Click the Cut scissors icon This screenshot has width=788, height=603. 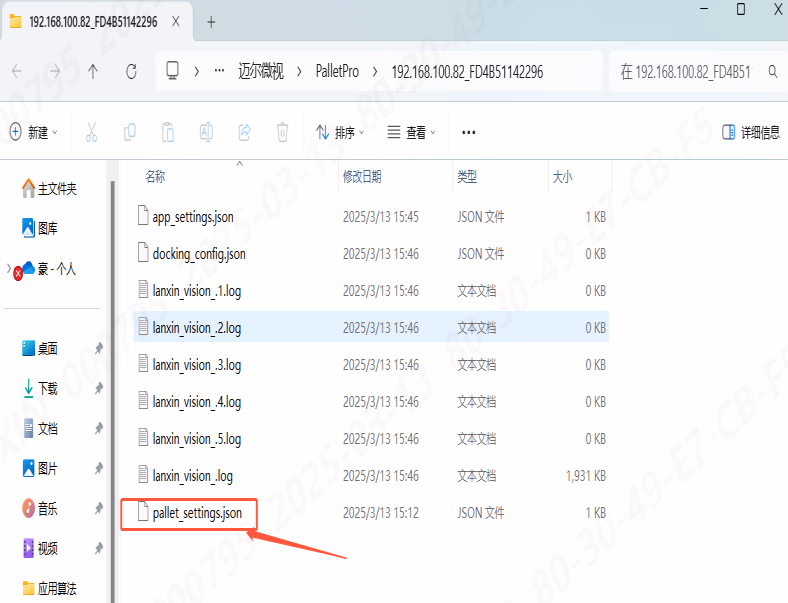tap(91, 132)
